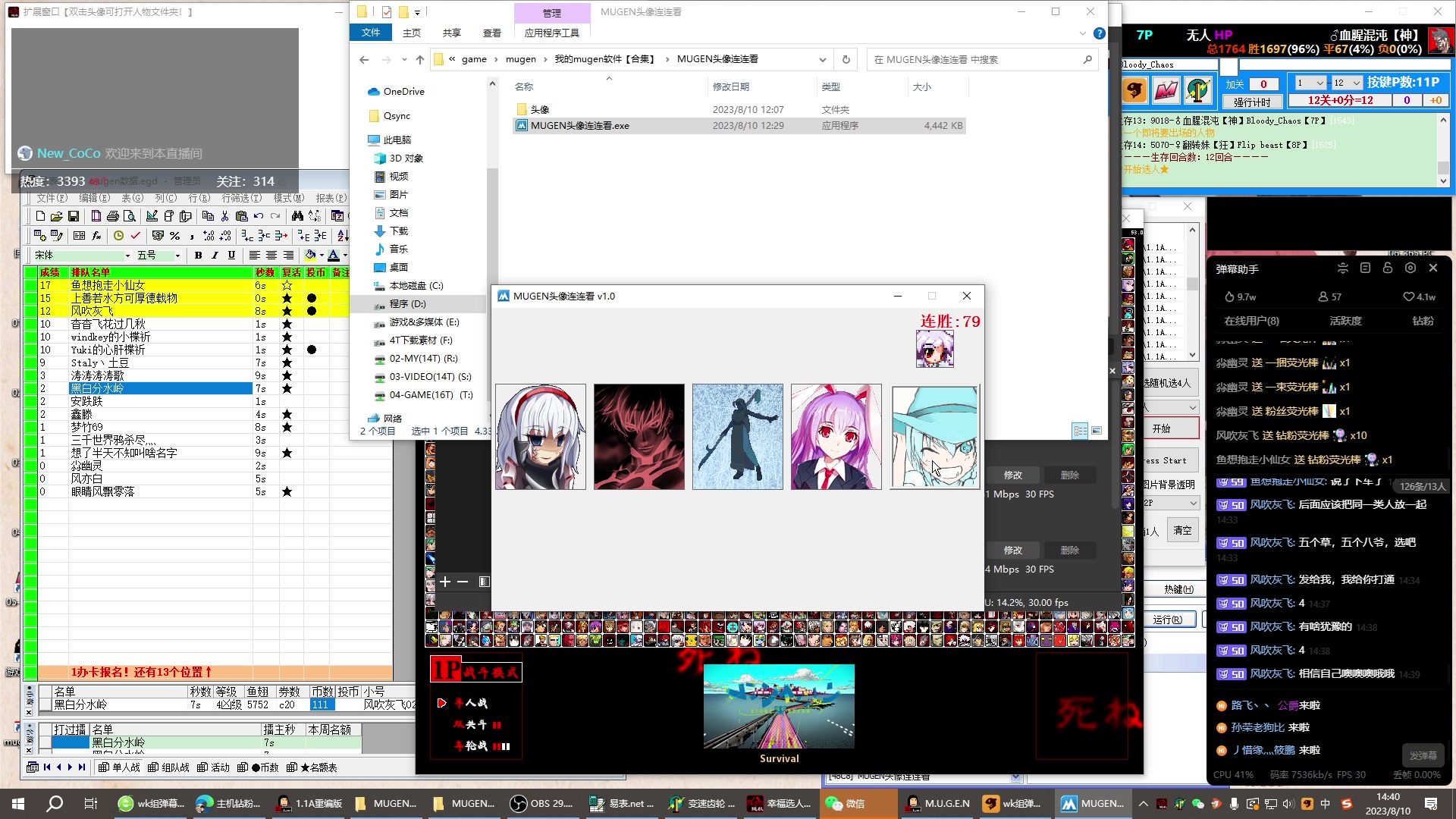Open the '1' start stage dropdown

click(1310, 83)
